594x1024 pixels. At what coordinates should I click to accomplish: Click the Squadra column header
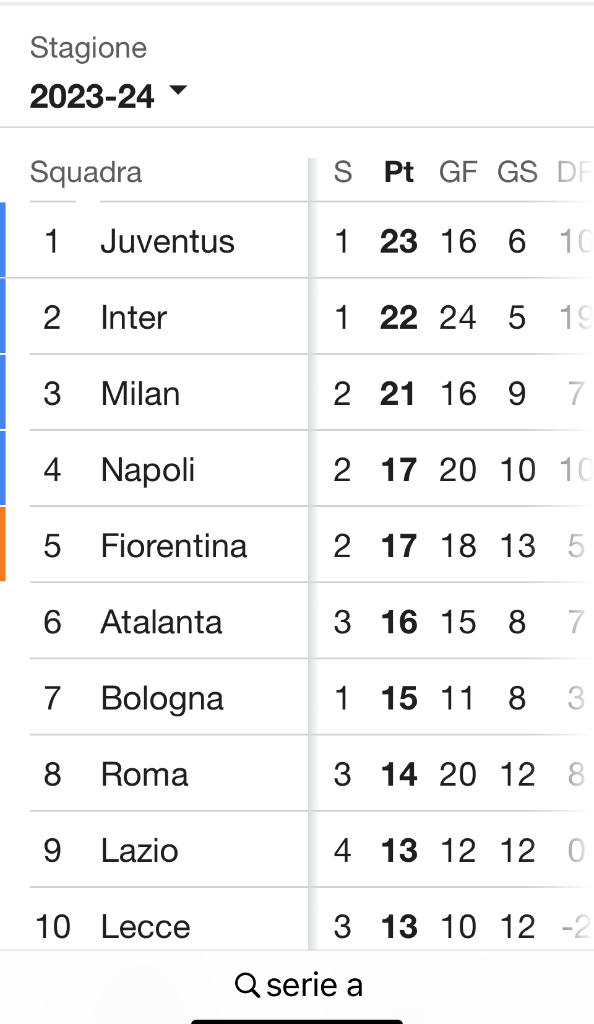[x=86, y=172]
